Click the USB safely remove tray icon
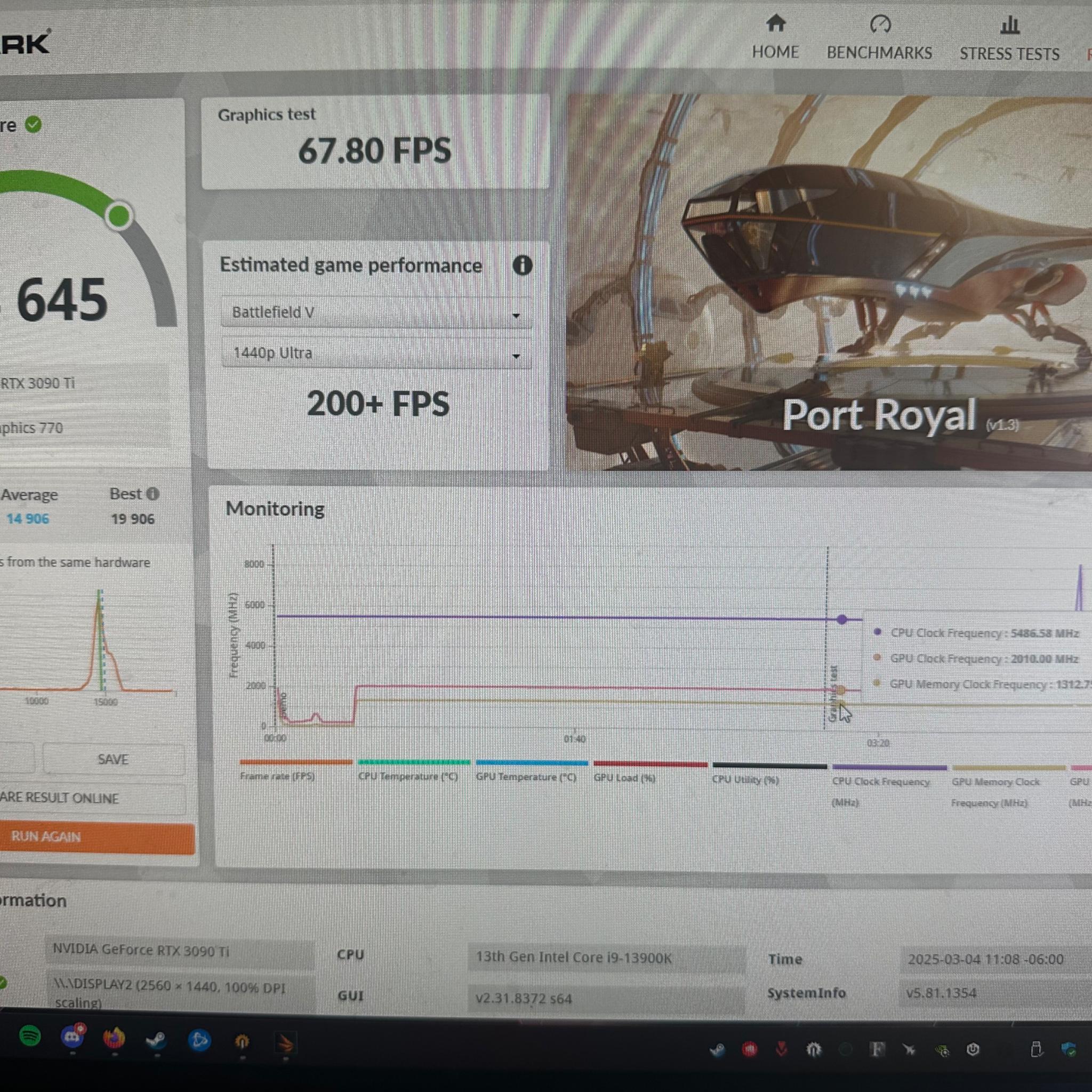The image size is (1092, 1092). [1035, 1049]
